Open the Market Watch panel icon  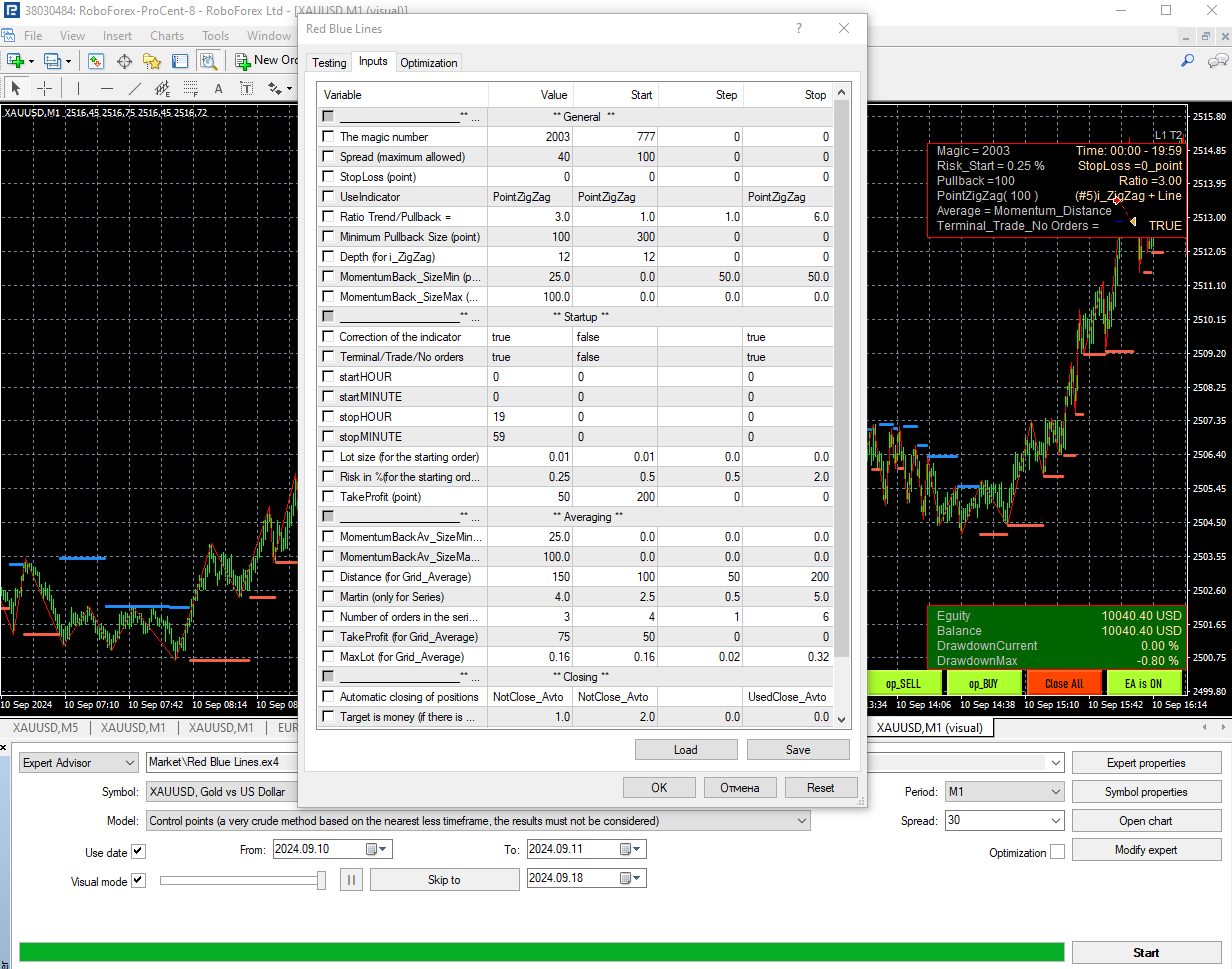point(96,61)
